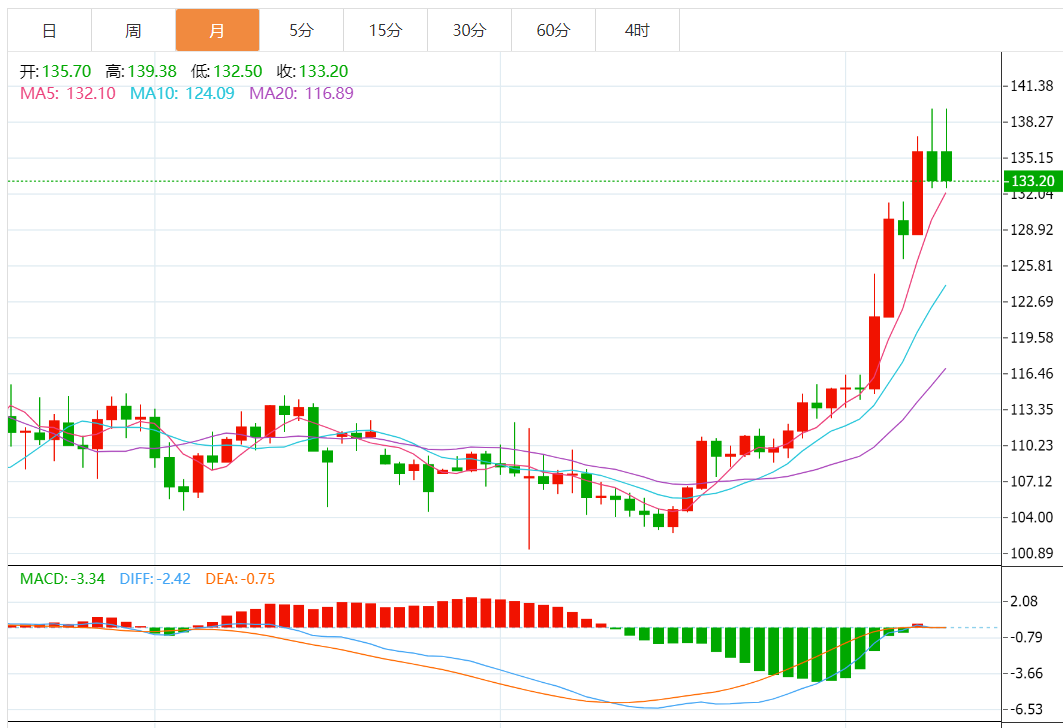Click the DEA: -0.75 indicator label
This screenshot has width=1063, height=728.
[240, 578]
